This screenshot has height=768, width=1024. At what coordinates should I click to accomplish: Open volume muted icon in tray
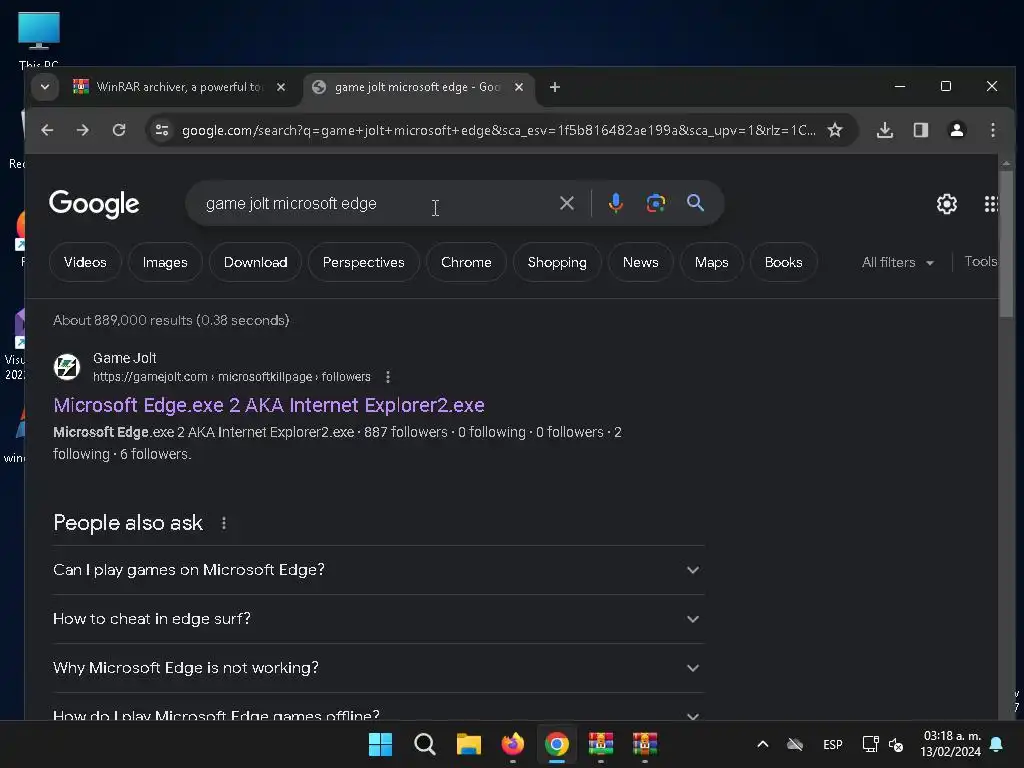pyautogui.click(x=896, y=744)
